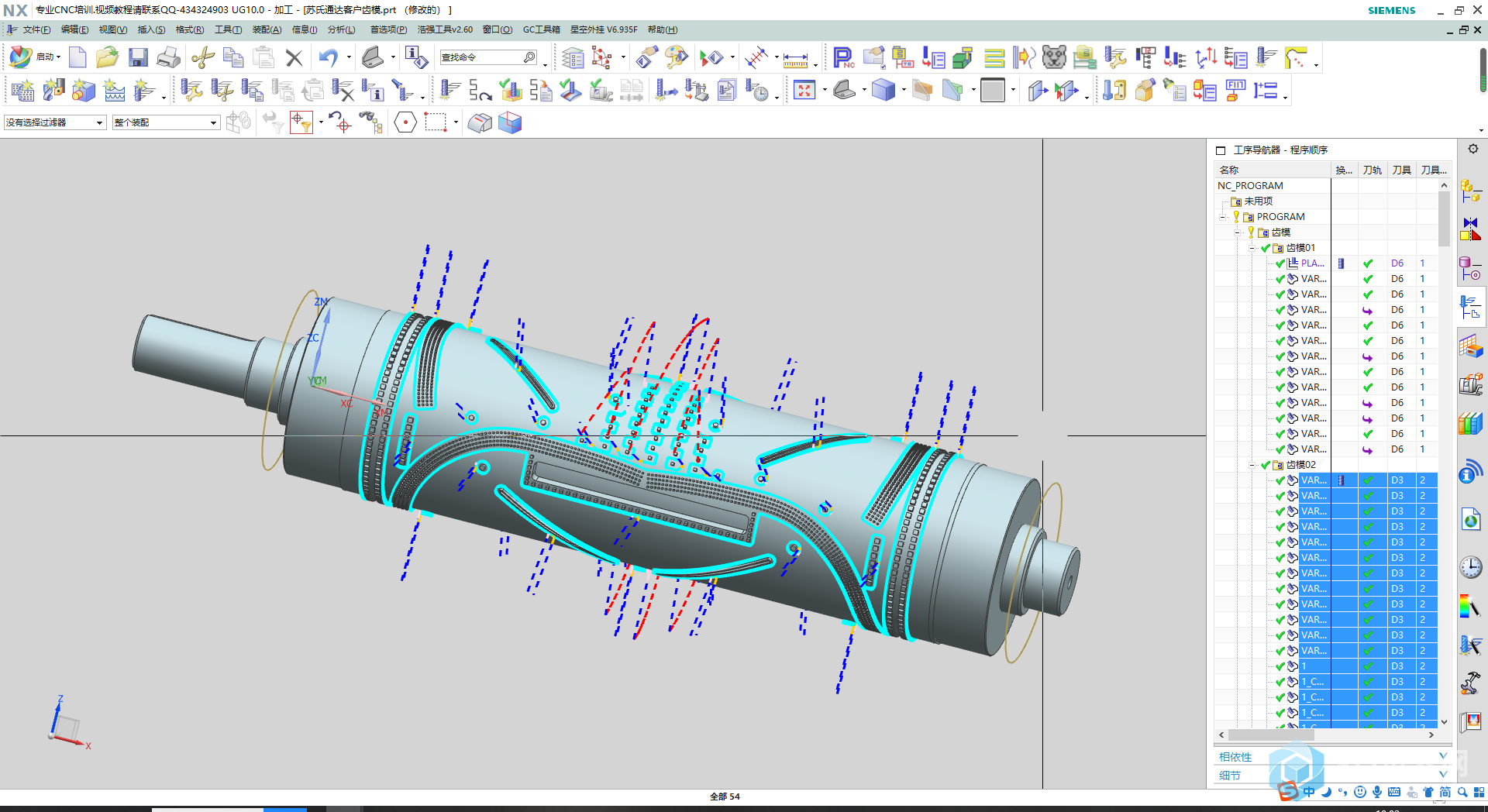Click the Create Method icon
The width and height of the screenshot is (1488, 812).
[x=114, y=91]
